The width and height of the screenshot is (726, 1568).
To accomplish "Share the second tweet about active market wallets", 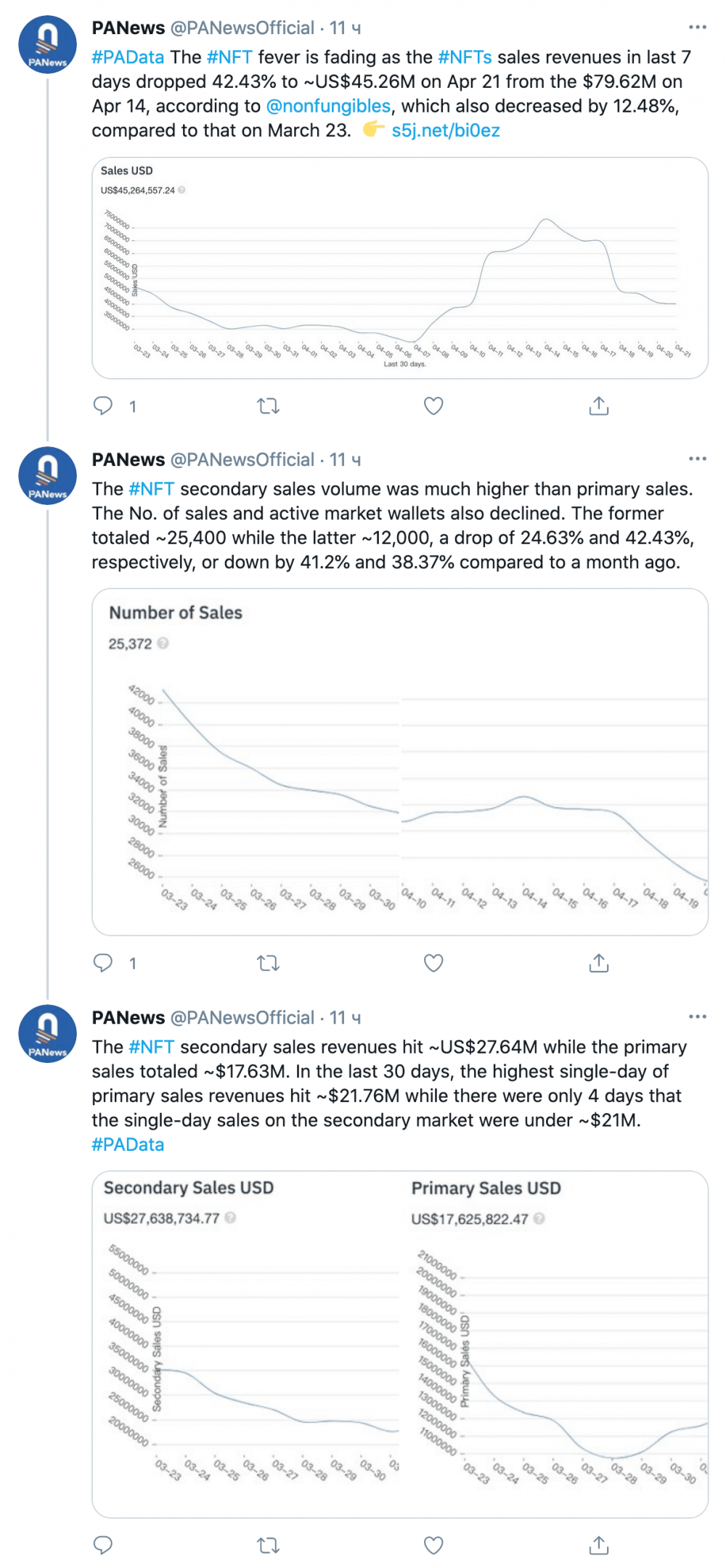I will [x=599, y=963].
